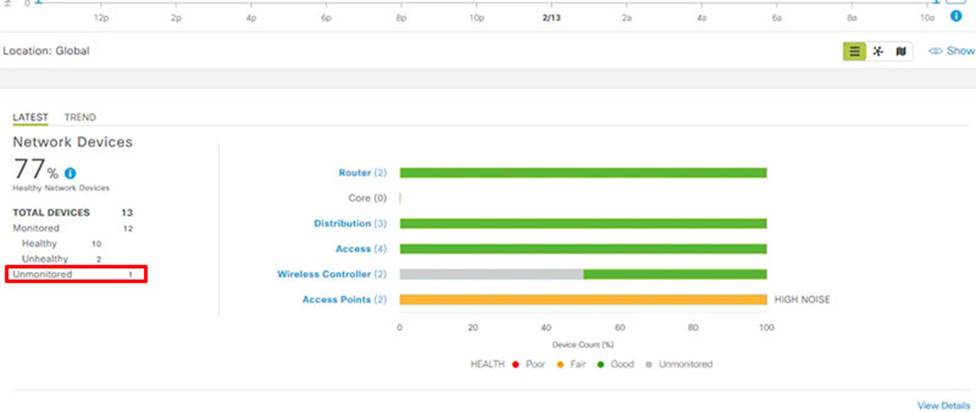
Task: Select the Unmonitored devices row
Action: [x=76, y=274]
